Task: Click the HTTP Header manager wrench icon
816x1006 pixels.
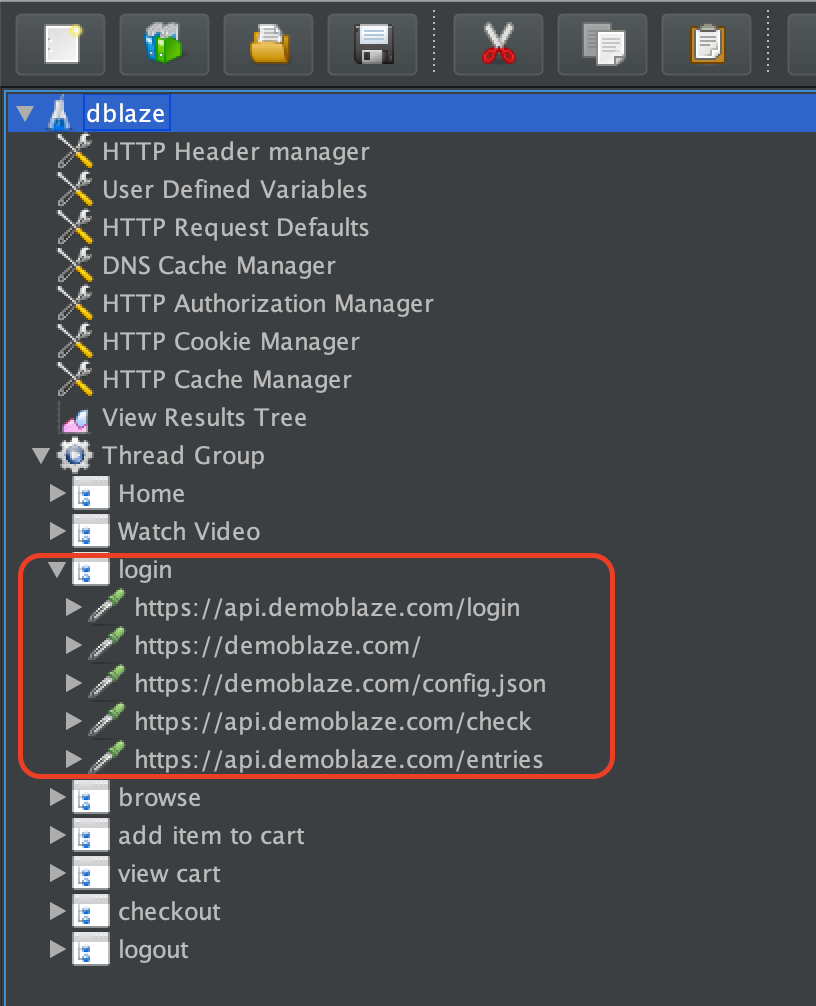Action: [x=75, y=151]
